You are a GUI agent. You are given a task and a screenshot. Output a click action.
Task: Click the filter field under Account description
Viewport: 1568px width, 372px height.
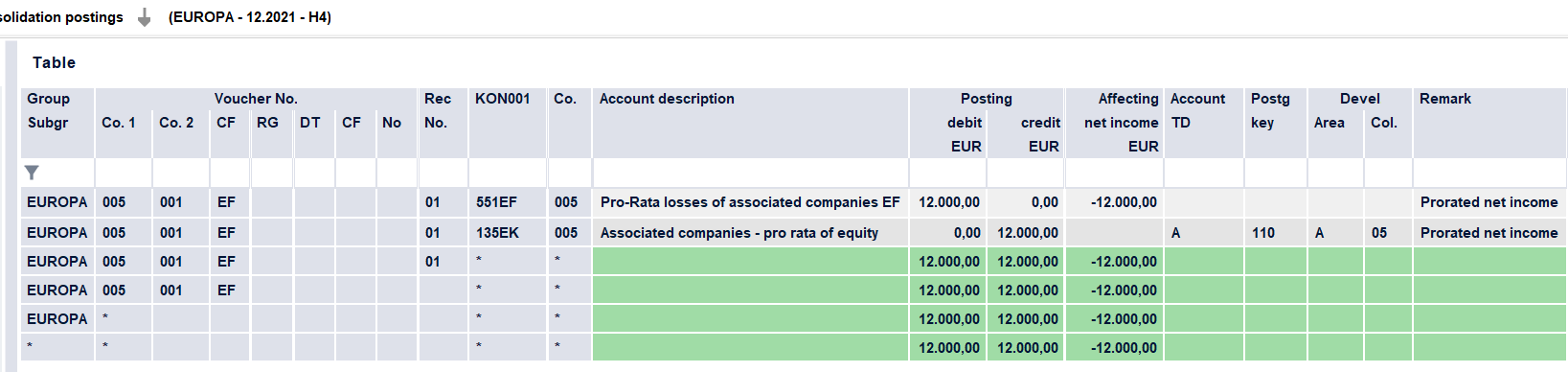750,174
